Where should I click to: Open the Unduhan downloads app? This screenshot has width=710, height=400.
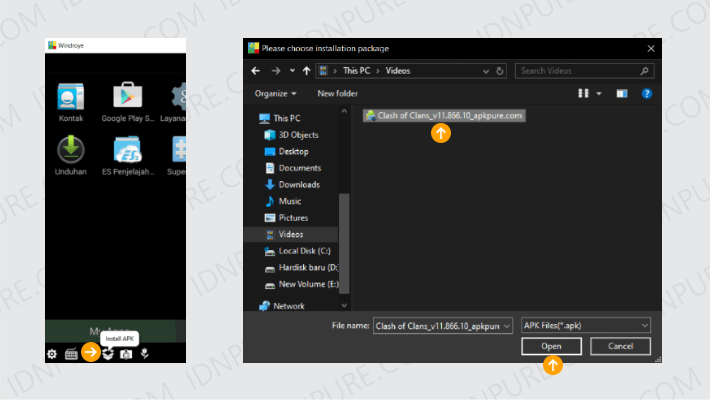point(69,151)
